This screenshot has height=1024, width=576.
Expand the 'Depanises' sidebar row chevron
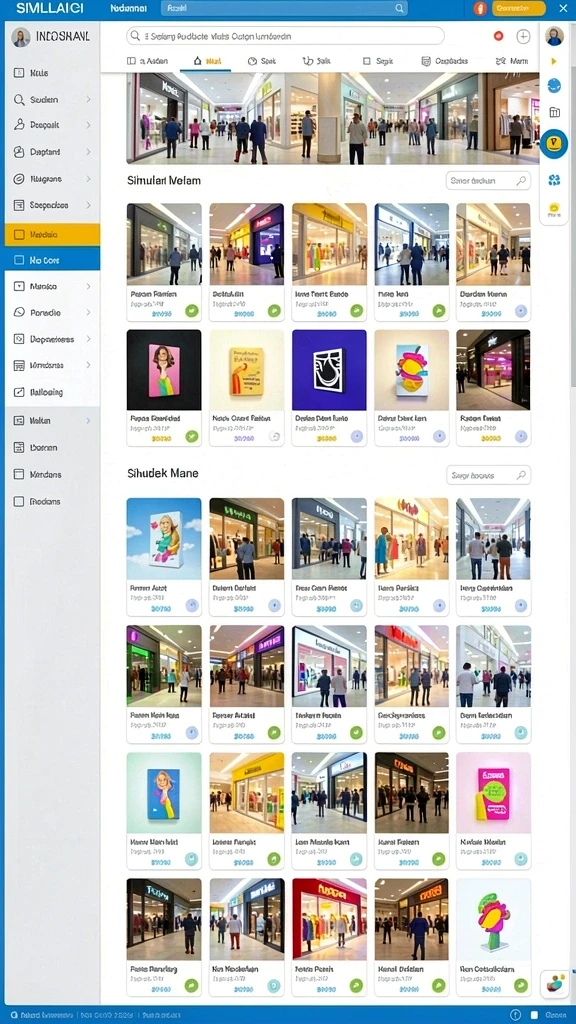88,339
